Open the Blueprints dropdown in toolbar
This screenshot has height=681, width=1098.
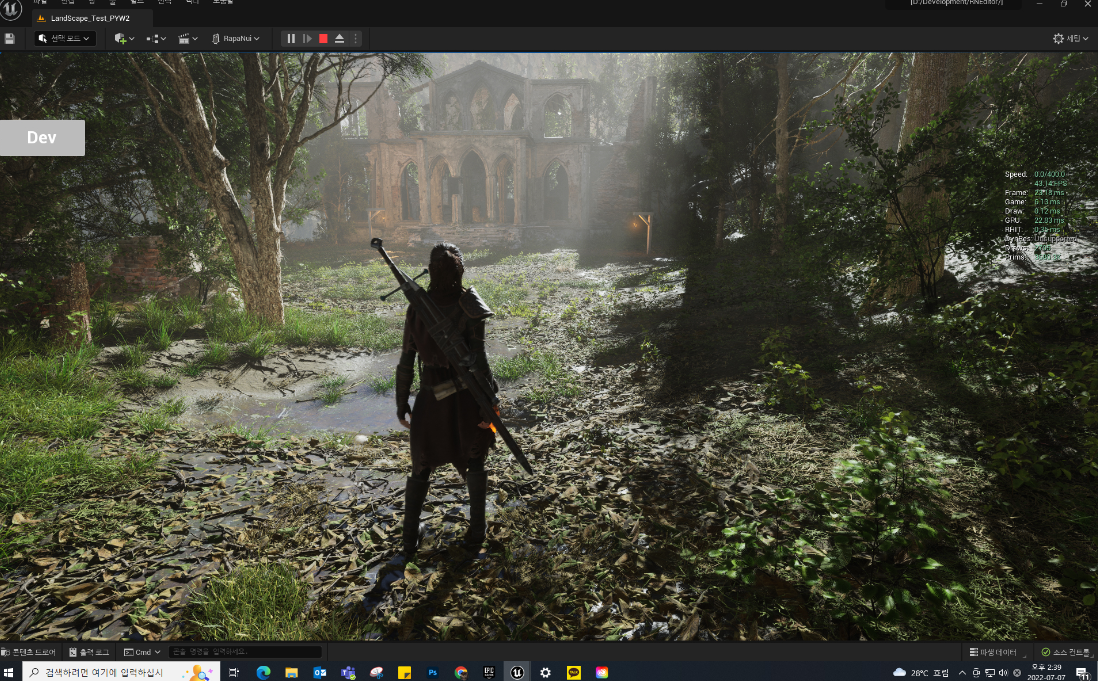pyautogui.click(x=155, y=38)
